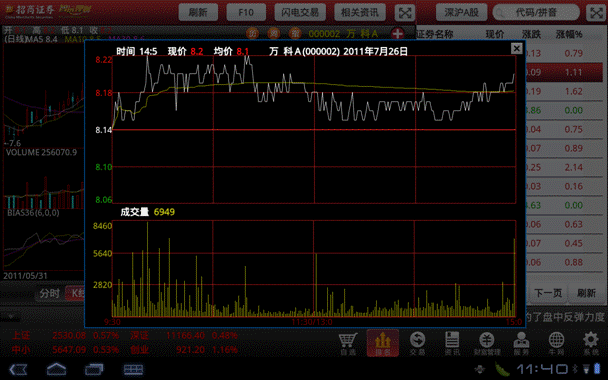Go to 下一页 next page
608x380 pixels.
click(548, 293)
